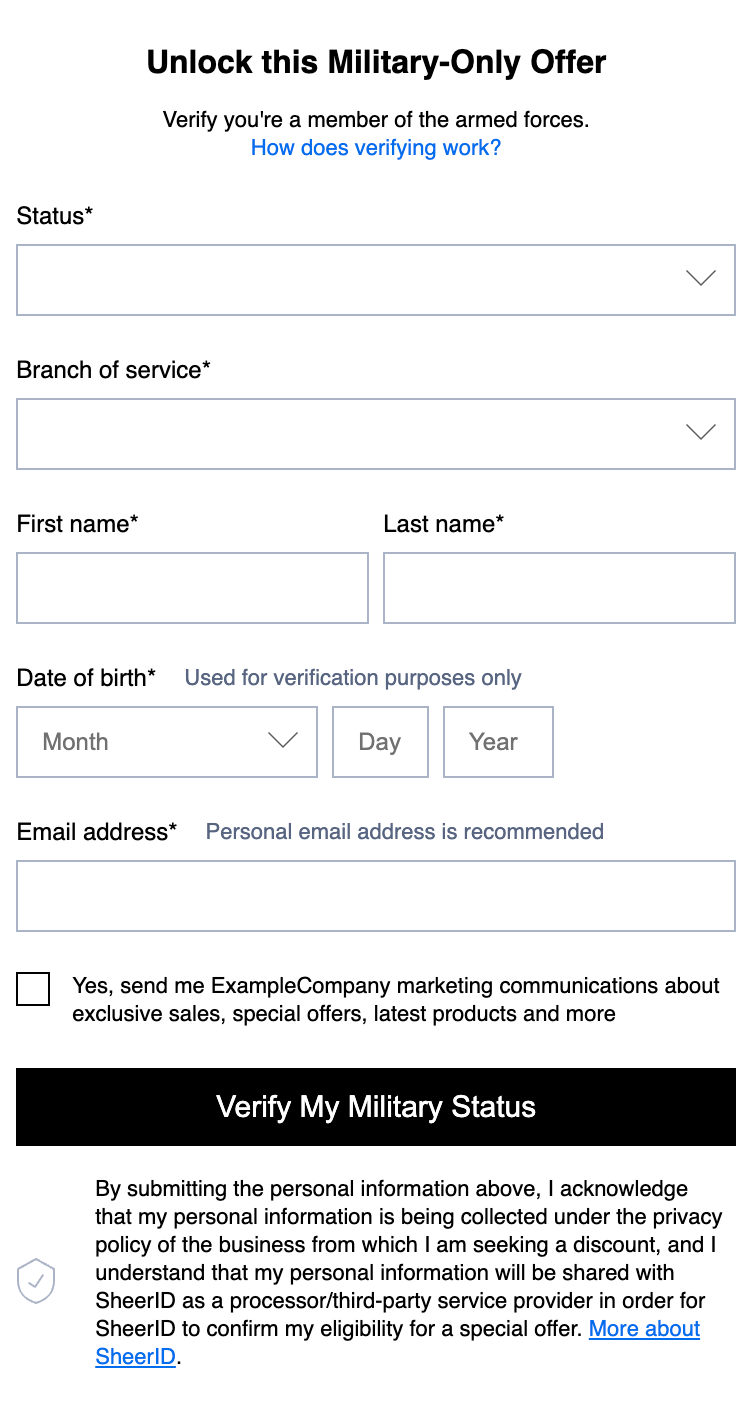Screen dimensions: 754x1406
Task: Open the "How does verifying work?" link
Action: coord(376,148)
